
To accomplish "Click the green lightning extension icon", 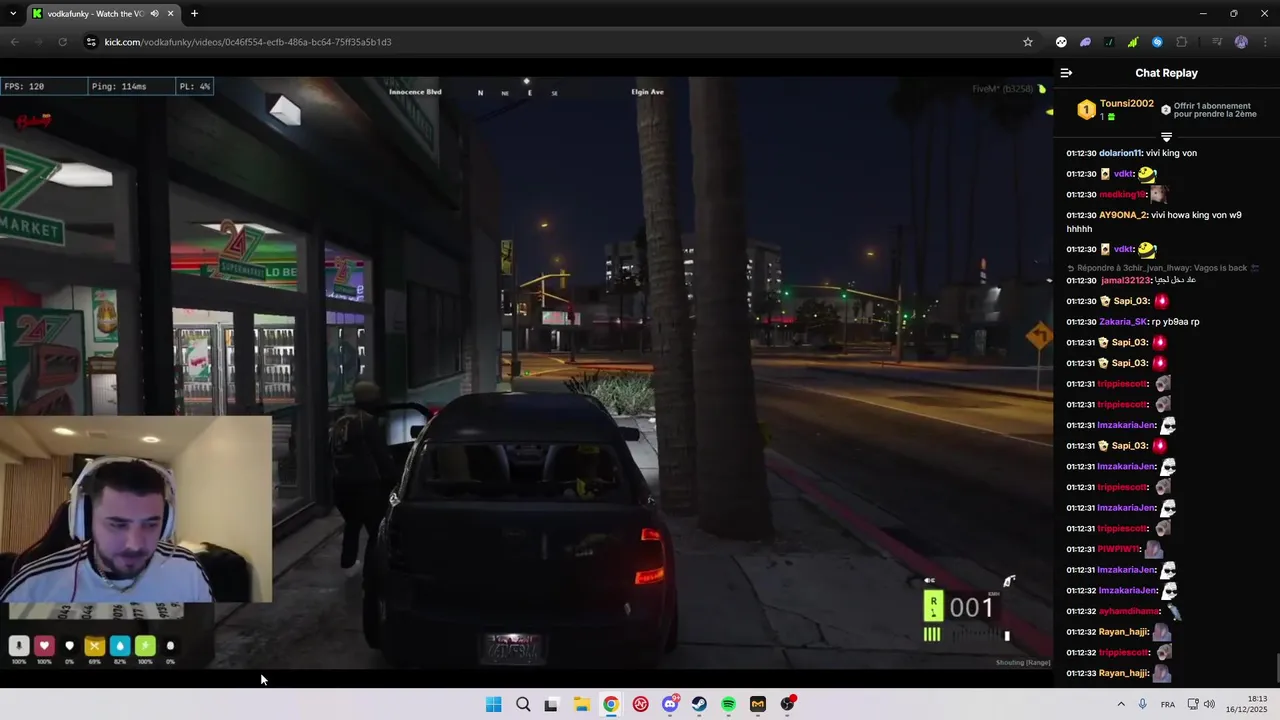I will (1133, 42).
